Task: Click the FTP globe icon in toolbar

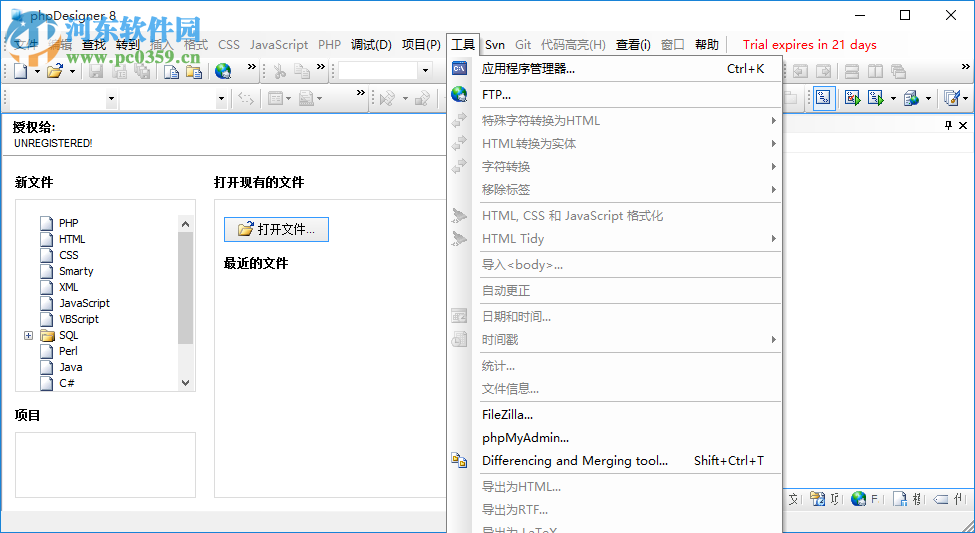Action: point(223,72)
